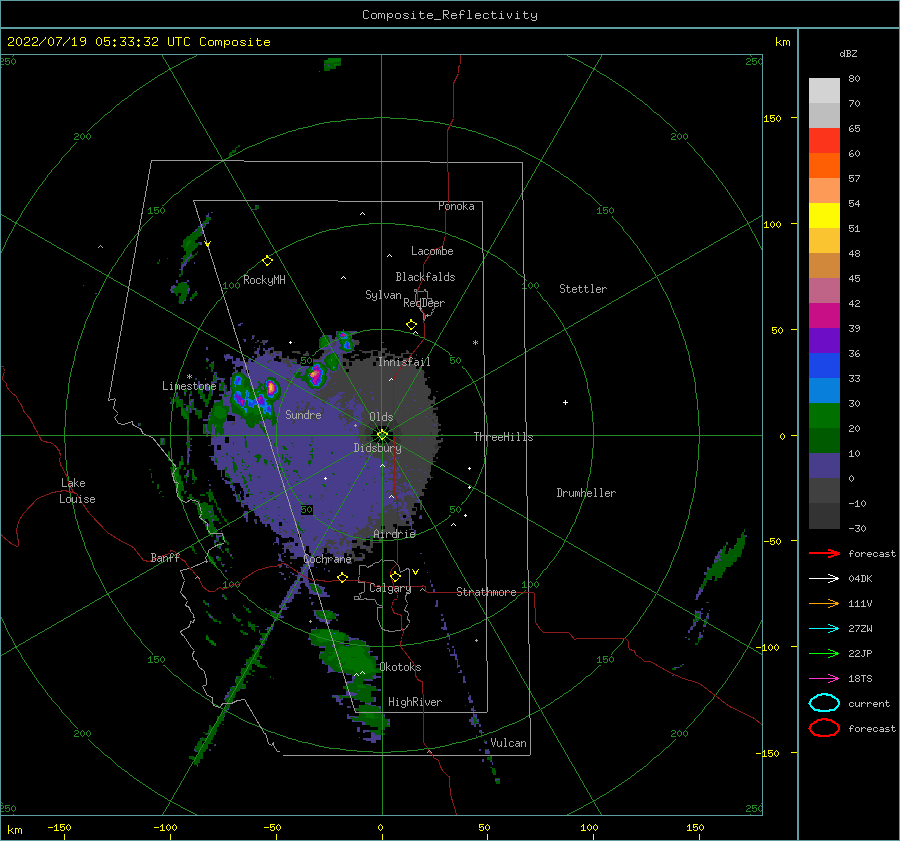The height and width of the screenshot is (841, 900).
Task: Click the intense storm cell north of Sundre
Action: point(315,375)
